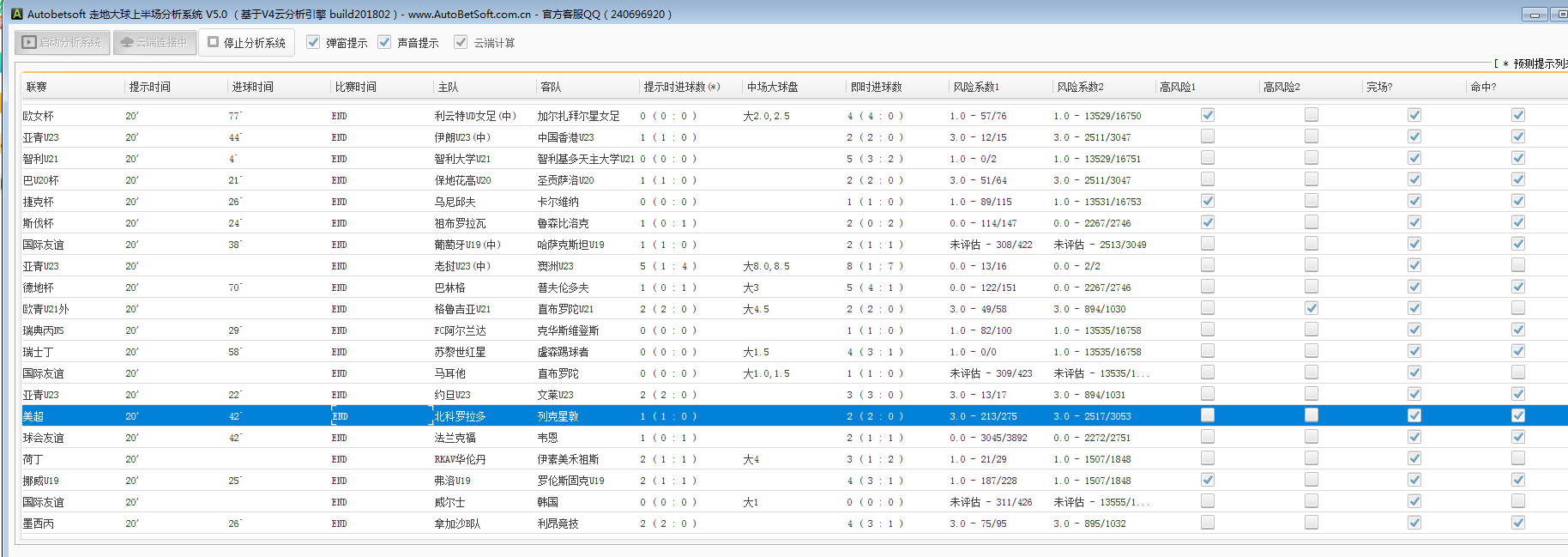Toggle the 声音提示 sound alert checkbox

385,42
